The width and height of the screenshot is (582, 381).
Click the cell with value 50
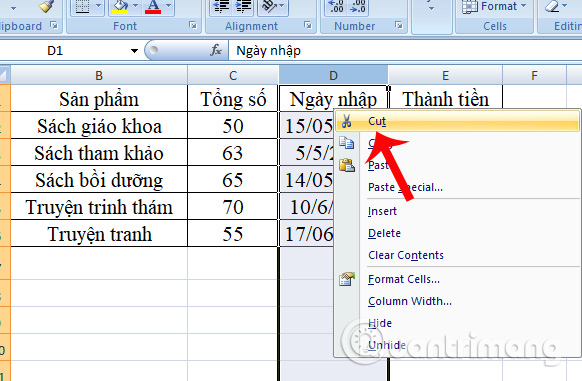pos(233,126)
